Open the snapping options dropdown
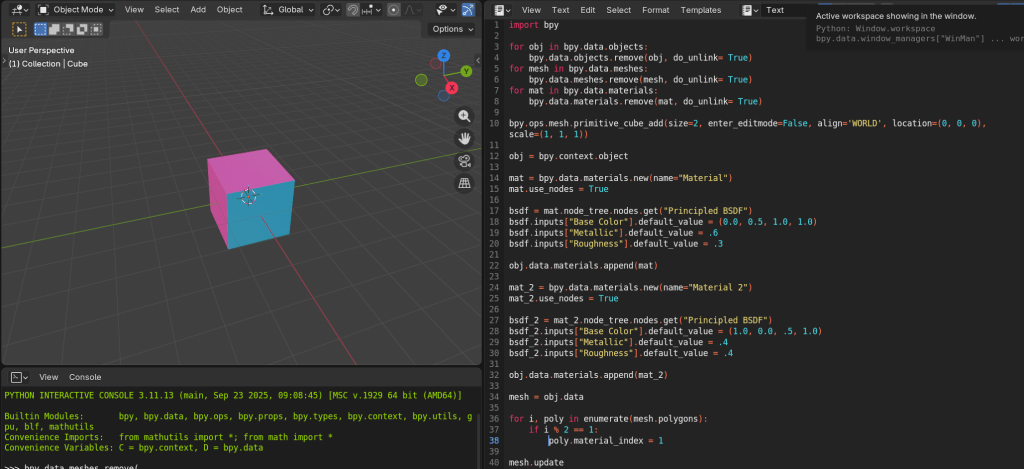This screenshot has height=469, width=1024. pyautogui.click(x=371, y=10)
